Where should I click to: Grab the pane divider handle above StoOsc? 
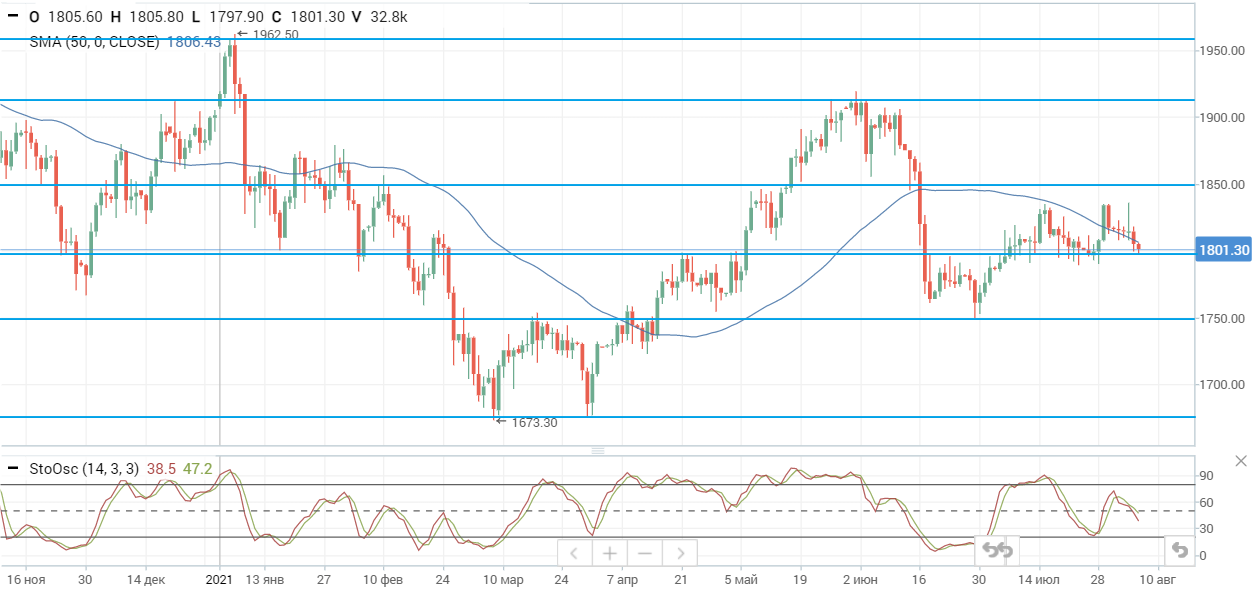point(598,451)
